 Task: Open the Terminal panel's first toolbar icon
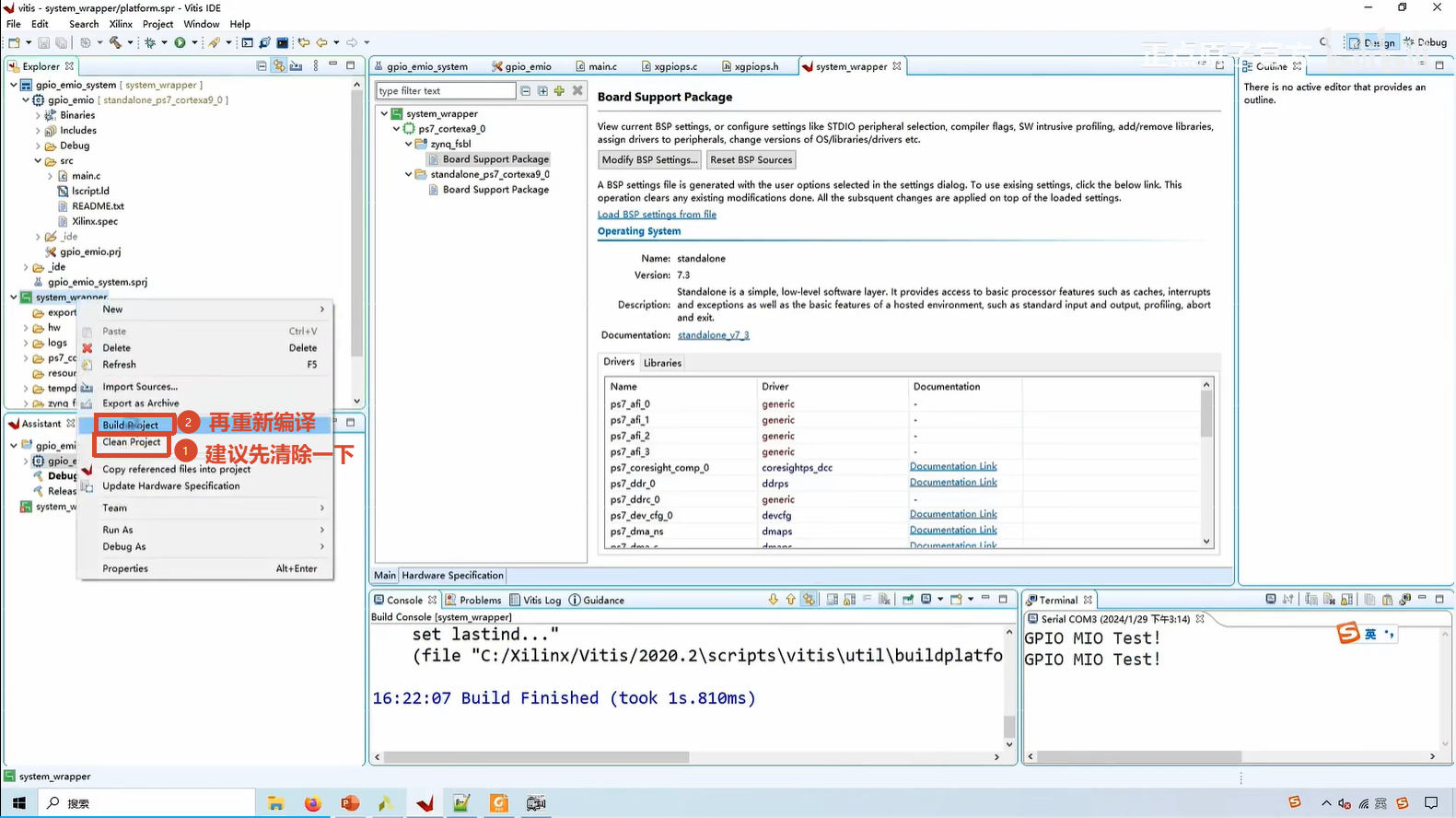pyautogui.click(x=1271, y=600)
